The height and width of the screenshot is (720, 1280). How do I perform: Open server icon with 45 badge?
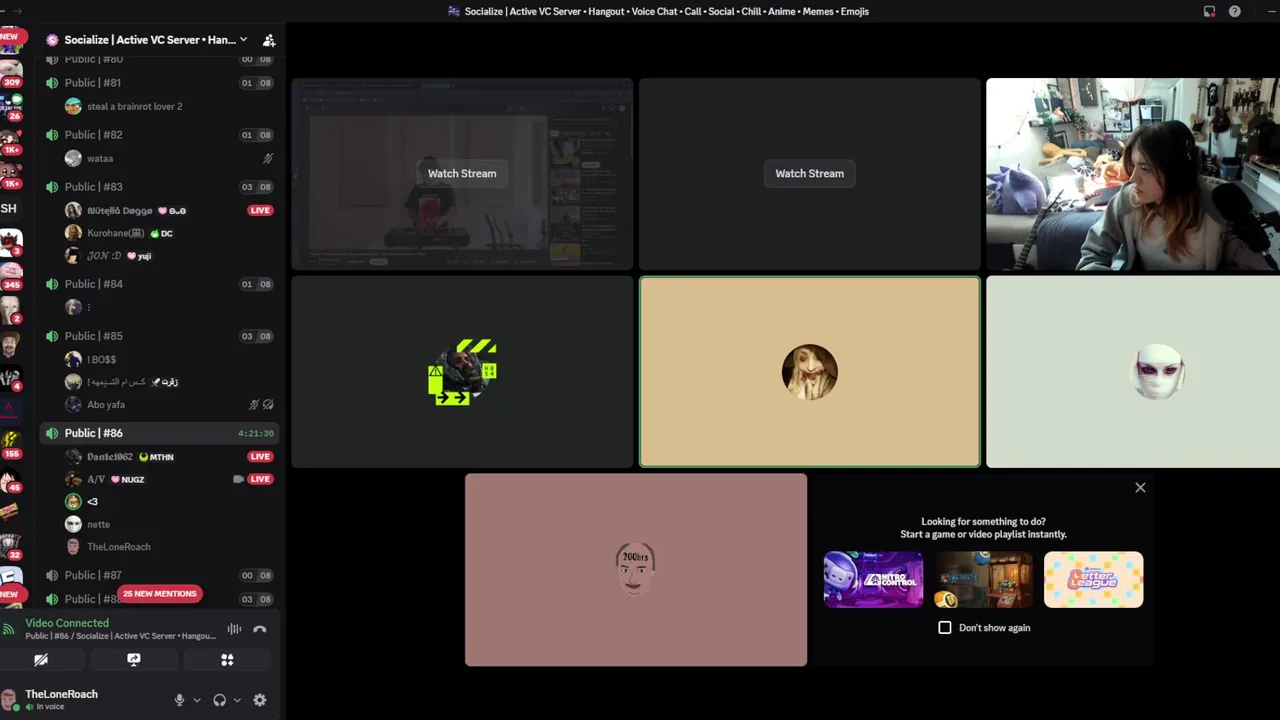[x=10, y=478]
